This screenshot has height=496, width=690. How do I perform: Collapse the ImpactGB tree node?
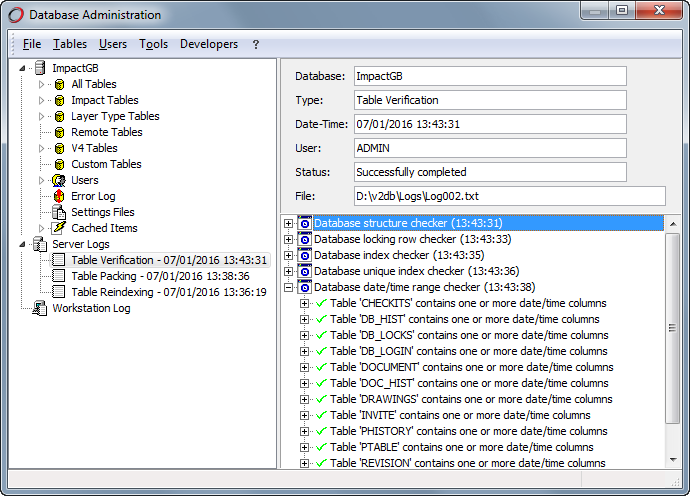point(22,68)
